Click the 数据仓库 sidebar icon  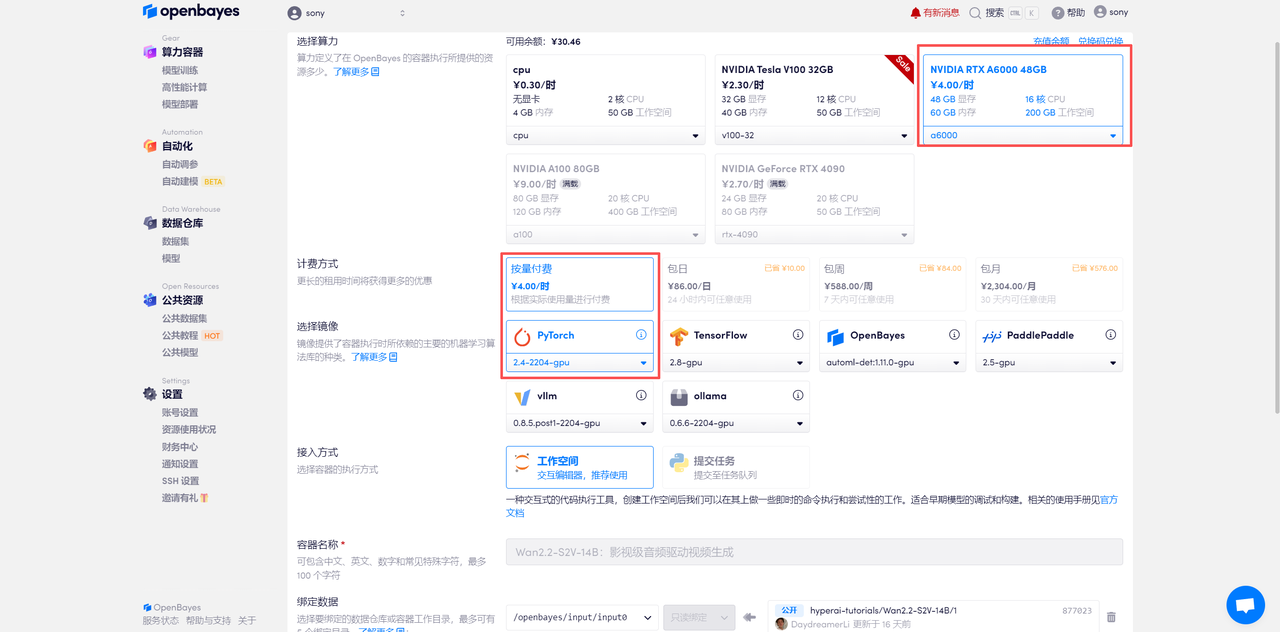click(x=150, y=223)
